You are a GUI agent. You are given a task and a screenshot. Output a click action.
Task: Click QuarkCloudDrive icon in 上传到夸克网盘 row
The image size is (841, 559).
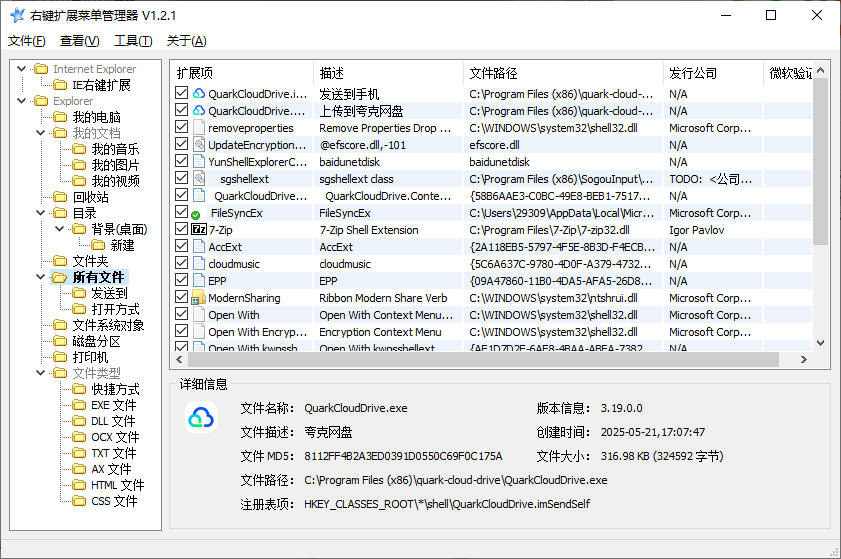(199, 111)
